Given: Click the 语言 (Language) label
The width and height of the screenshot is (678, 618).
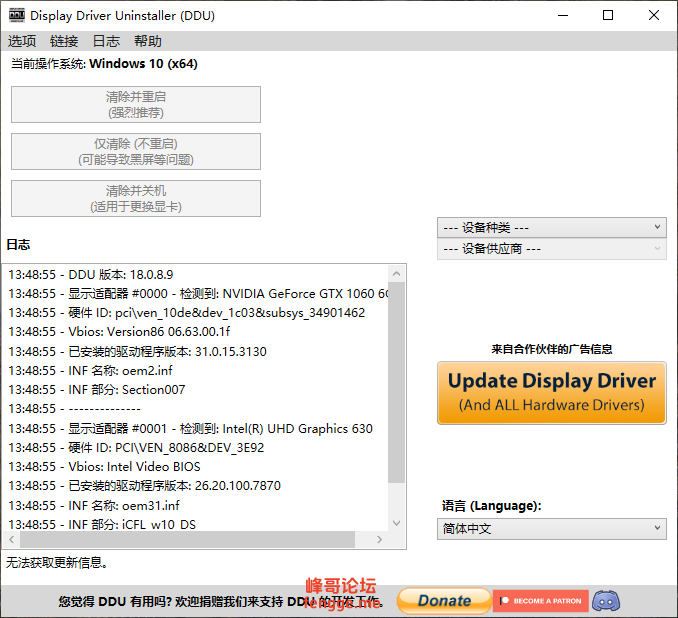Looking at the screenshot, I should (x=491, y=506).
